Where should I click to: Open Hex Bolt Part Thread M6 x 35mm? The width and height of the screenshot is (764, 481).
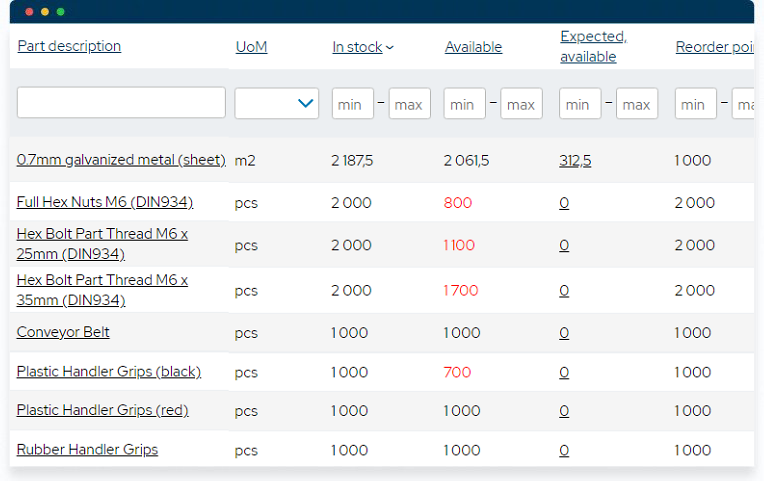102,290
